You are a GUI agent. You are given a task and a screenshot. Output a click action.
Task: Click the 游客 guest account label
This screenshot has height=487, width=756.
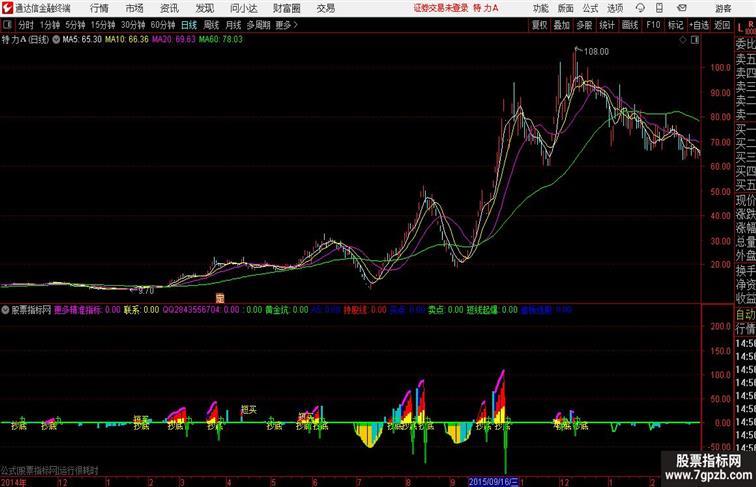[x=723, y=8]
